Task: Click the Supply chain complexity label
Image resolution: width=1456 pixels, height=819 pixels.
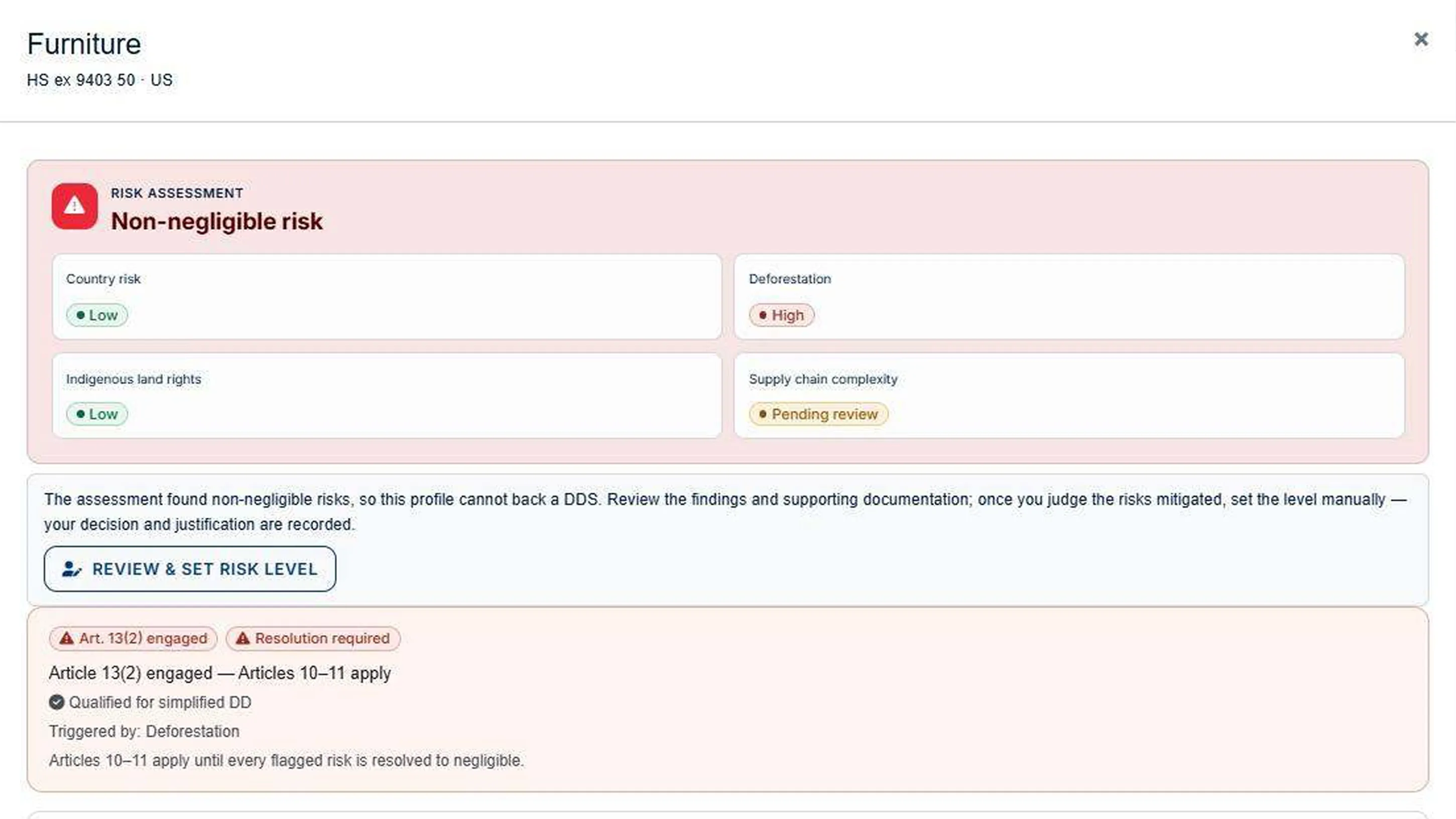Action: 823,379
